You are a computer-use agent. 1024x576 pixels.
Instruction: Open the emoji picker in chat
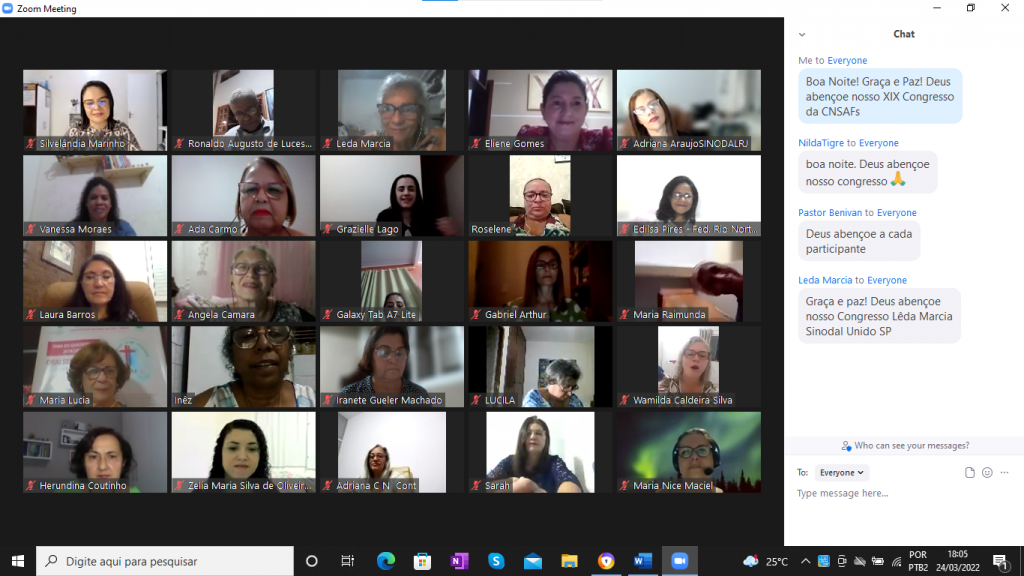coord(987,473)
